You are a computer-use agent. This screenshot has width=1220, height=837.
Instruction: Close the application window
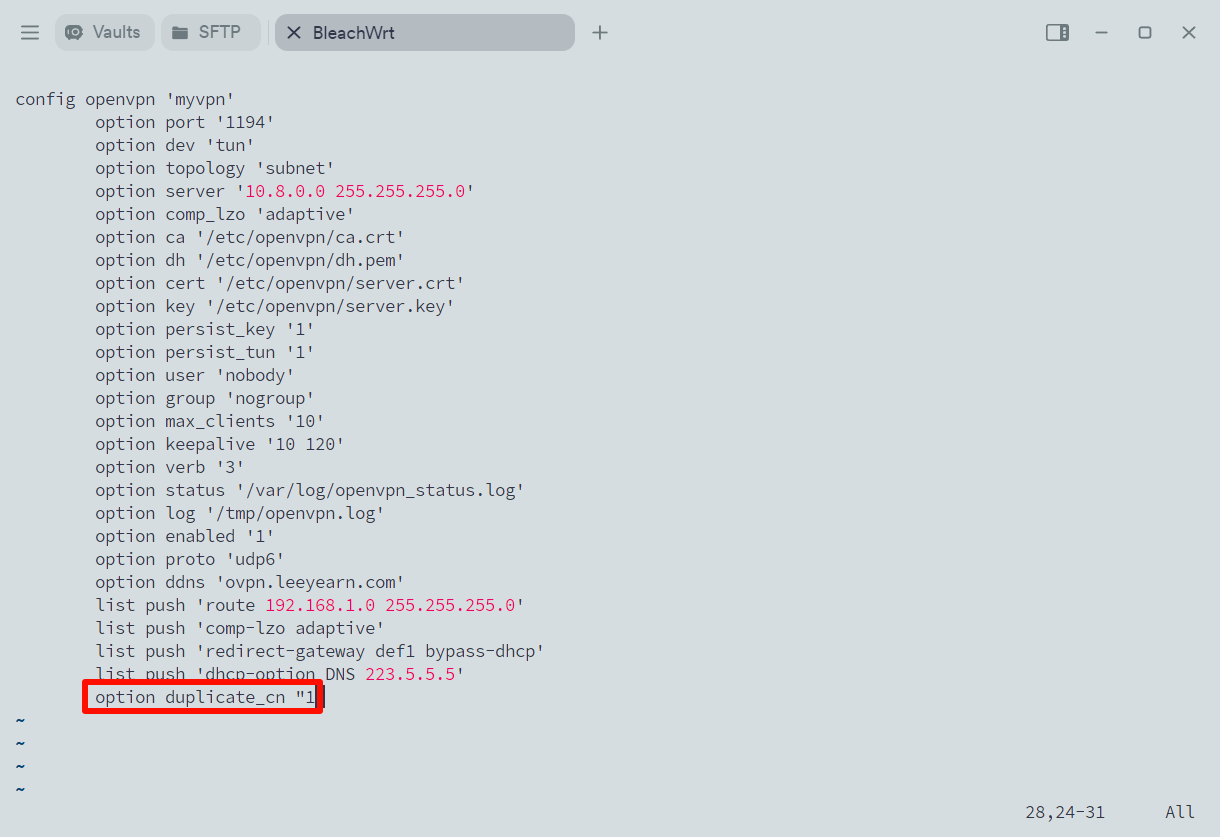click(x=1189, y=33)
